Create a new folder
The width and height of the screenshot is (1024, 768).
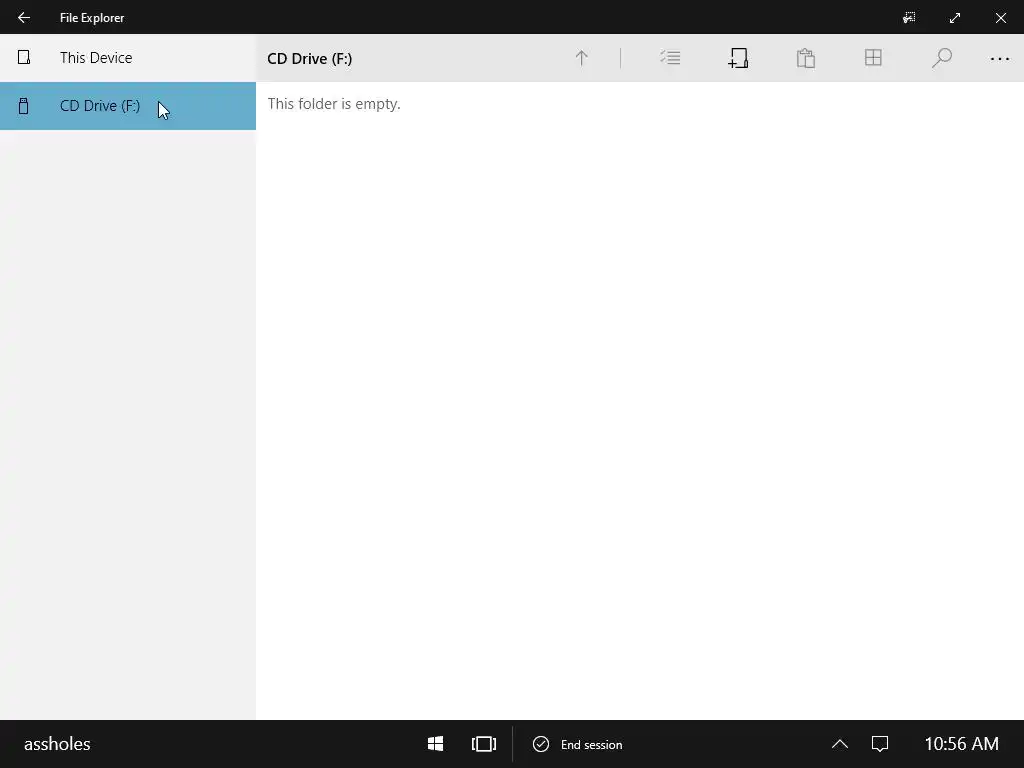click(738, 58)
